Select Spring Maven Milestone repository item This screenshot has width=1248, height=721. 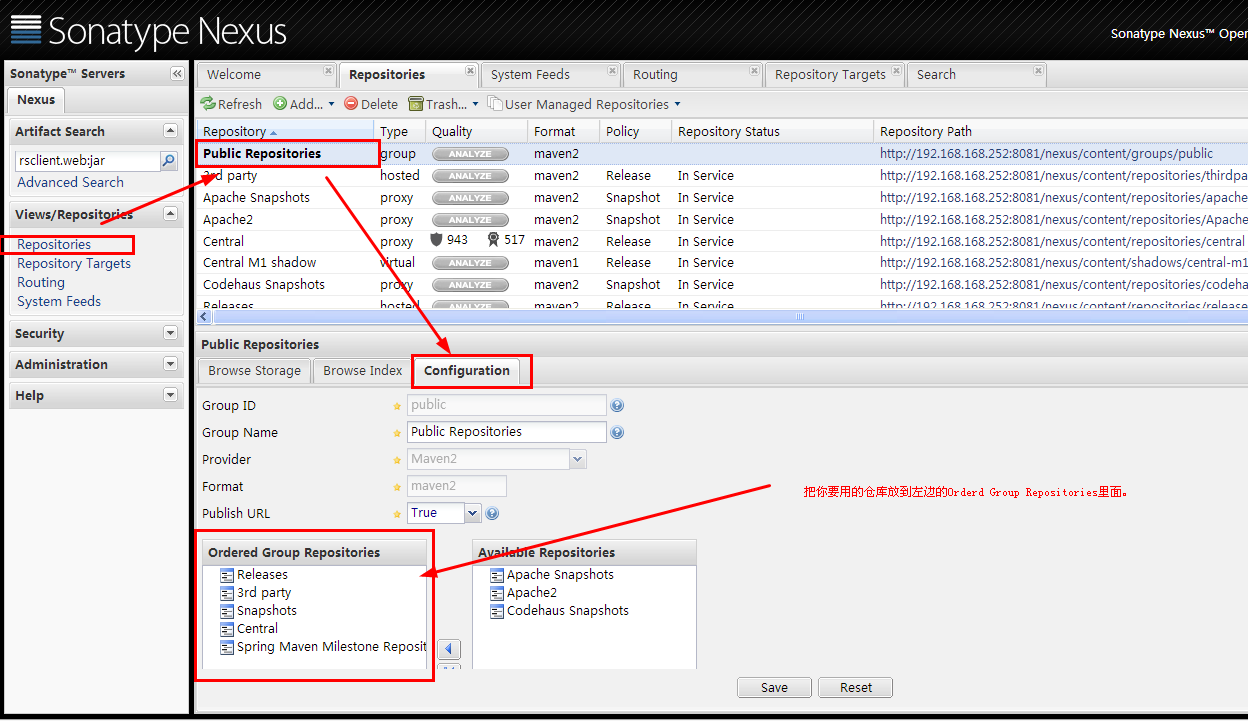pyautogui.click(x=323, y=647)
